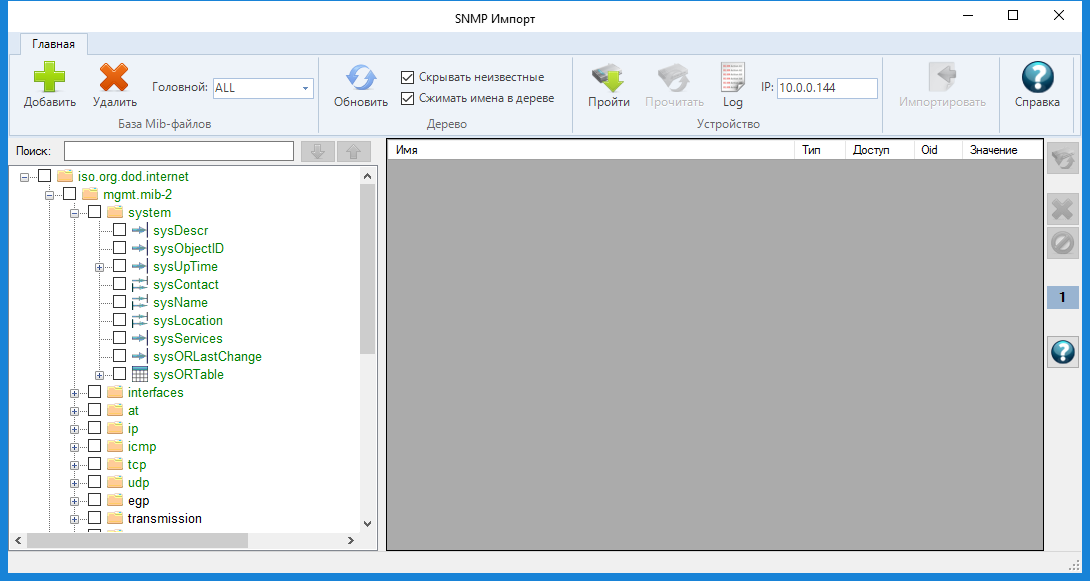Expand the interfaces node
This screenshot has height=581, width=1090.
coord(74,394)
